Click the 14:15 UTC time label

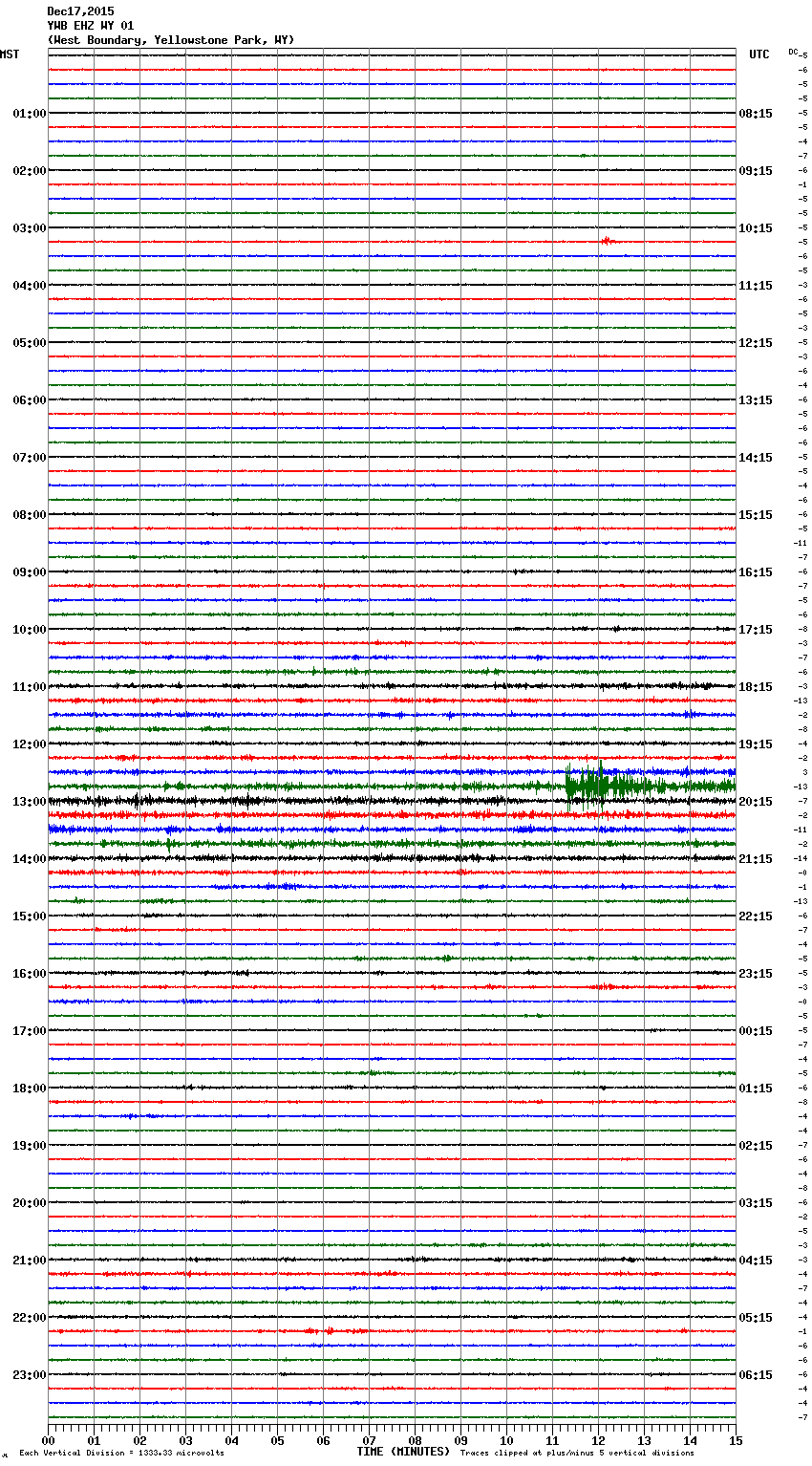(x=756, y=458)
